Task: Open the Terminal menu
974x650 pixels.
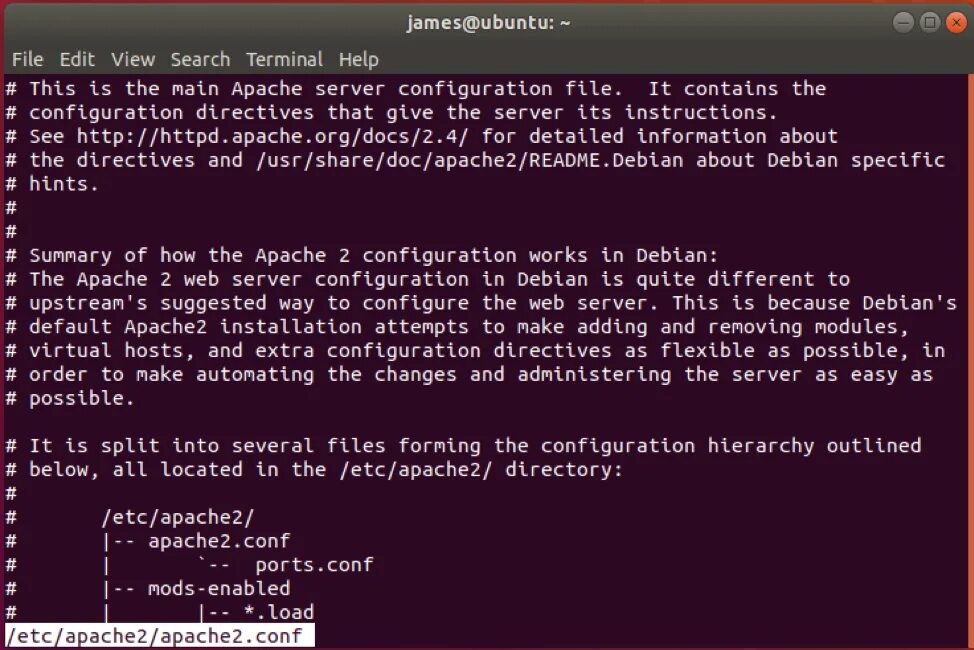Action: click(284, 60)
